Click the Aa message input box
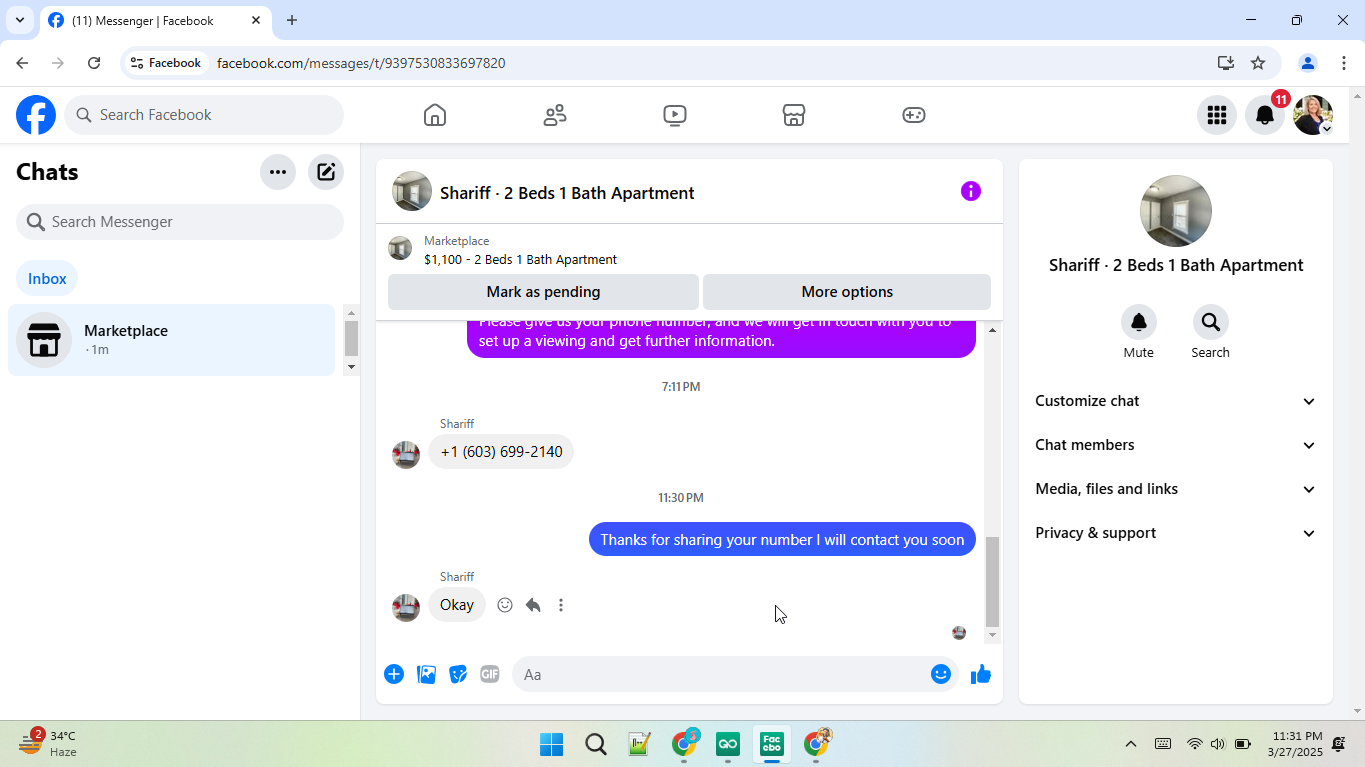The height and width of the screenshot is (767, 1365). [720, 674]
